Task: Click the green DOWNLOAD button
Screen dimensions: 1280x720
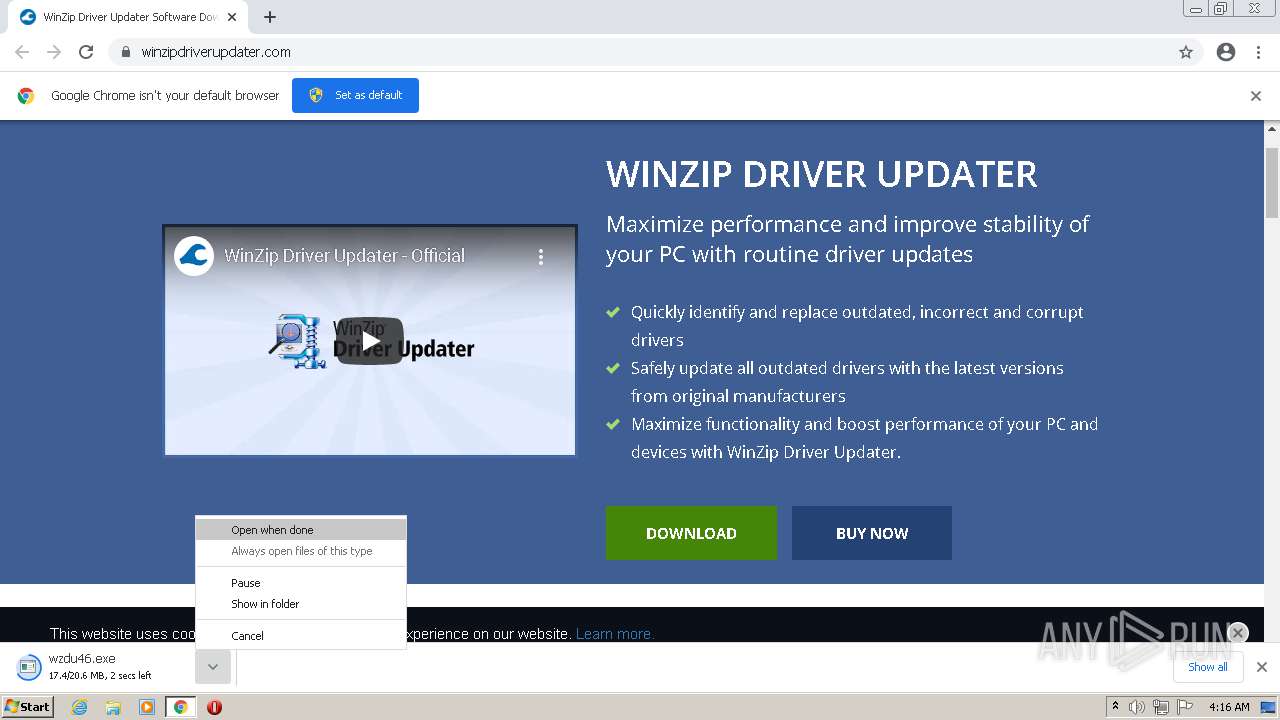Action: click(691, 533)
